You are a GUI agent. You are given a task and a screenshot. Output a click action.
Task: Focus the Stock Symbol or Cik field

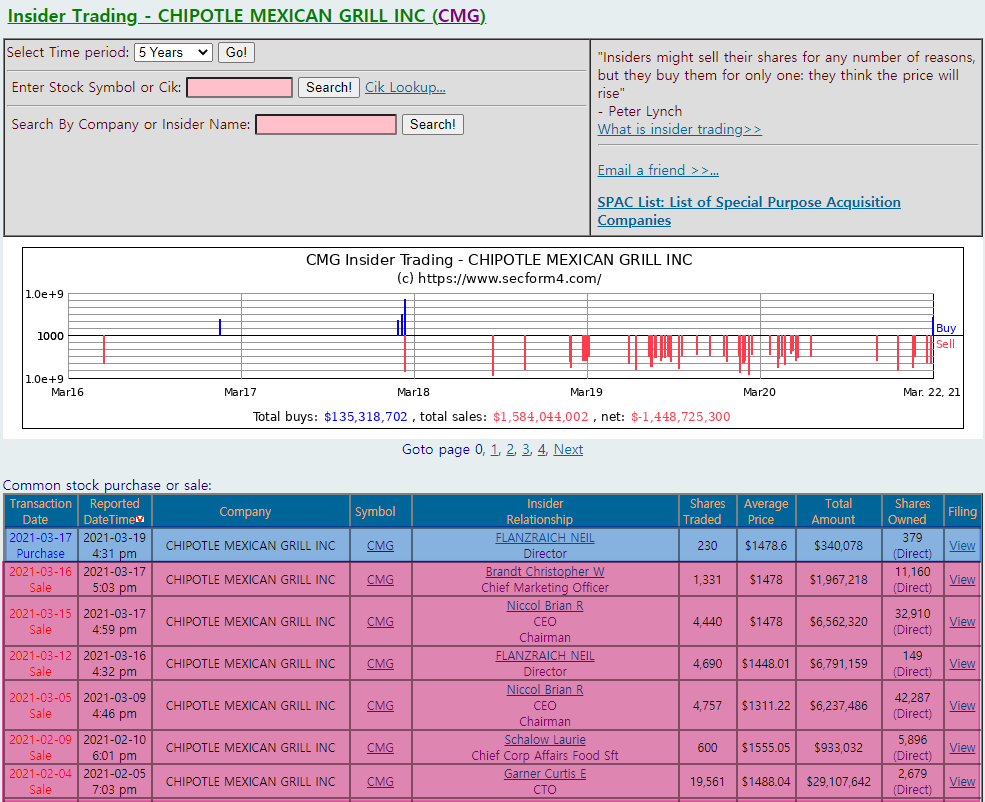(x=239, y=87)
